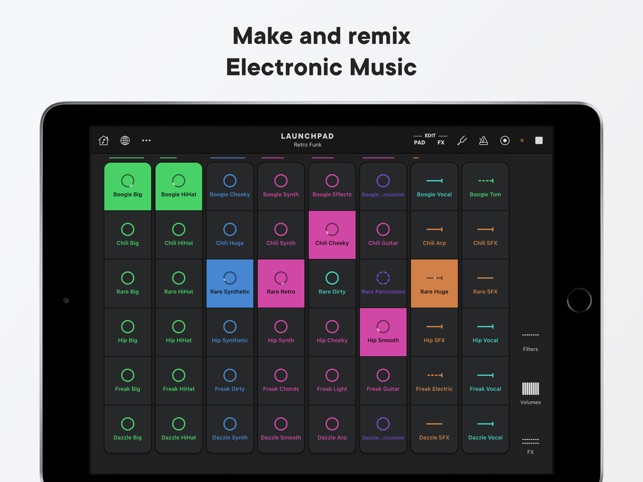Trigger the Boogie Tom pad
Image resolution: width=643 pixels, height=482 pixels.
pos(486,187)
